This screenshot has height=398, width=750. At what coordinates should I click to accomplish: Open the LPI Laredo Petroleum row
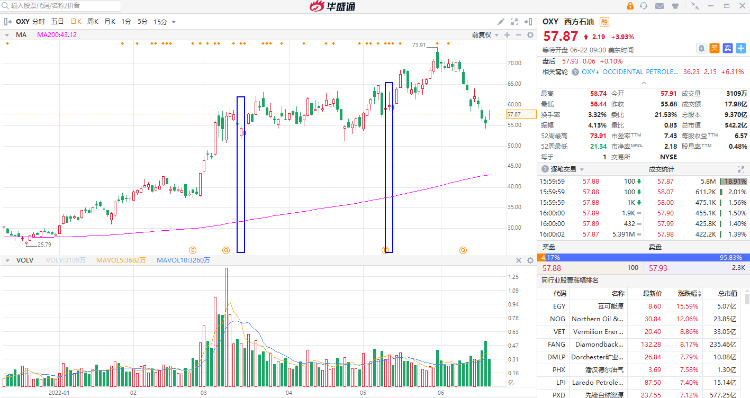pos(640,383)
